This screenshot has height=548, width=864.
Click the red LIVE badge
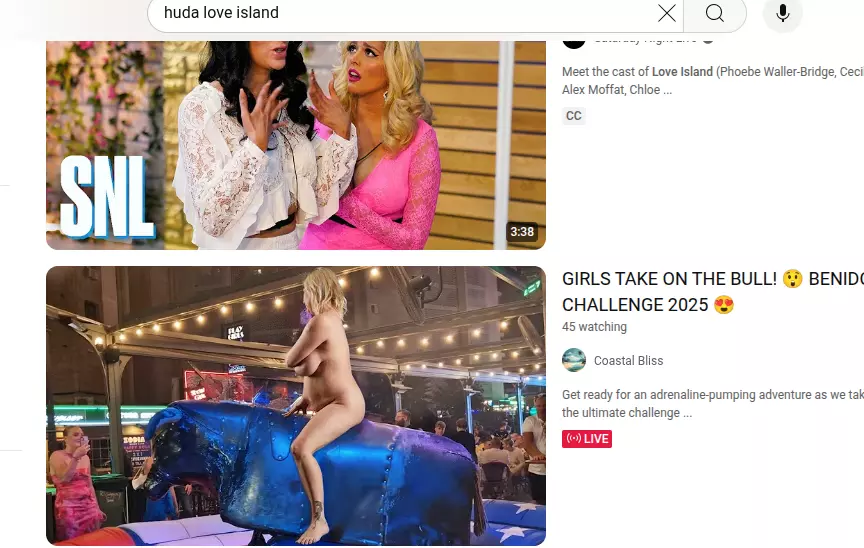[x=587, y=439]
